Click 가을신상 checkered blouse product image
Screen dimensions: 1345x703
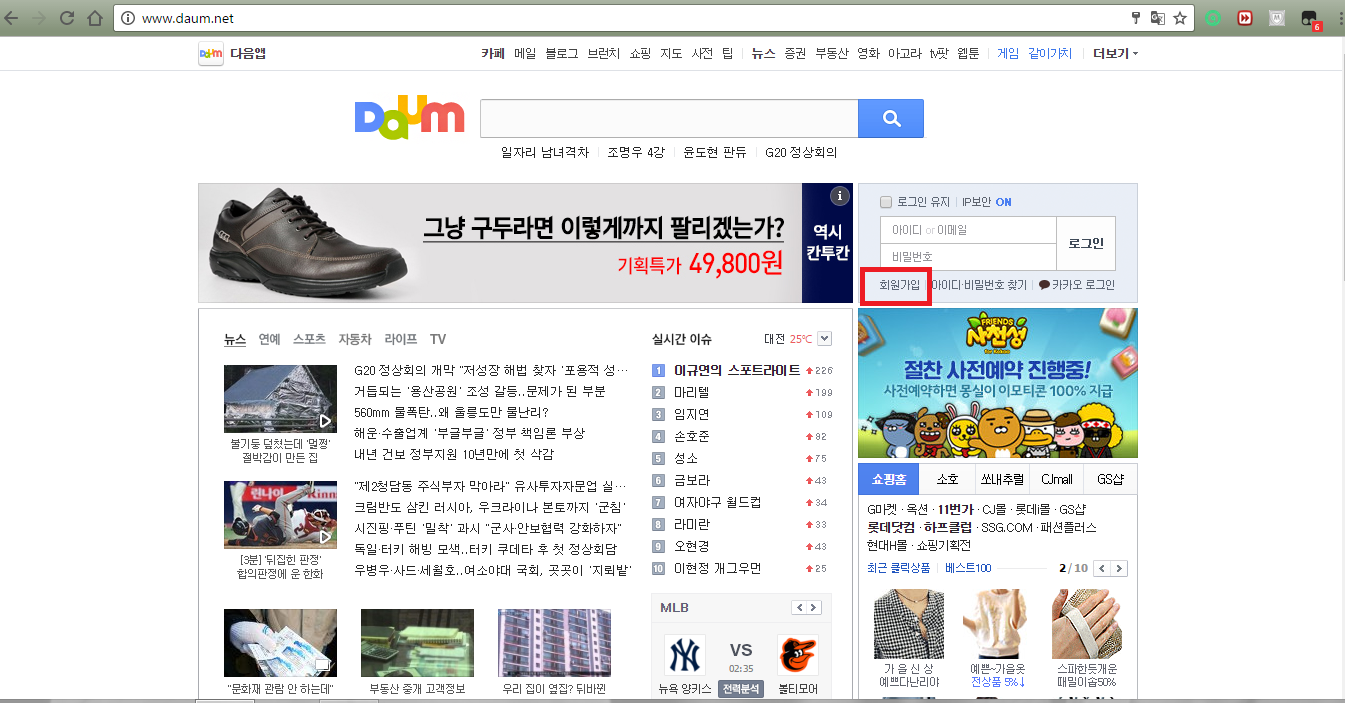coord(909,624)
